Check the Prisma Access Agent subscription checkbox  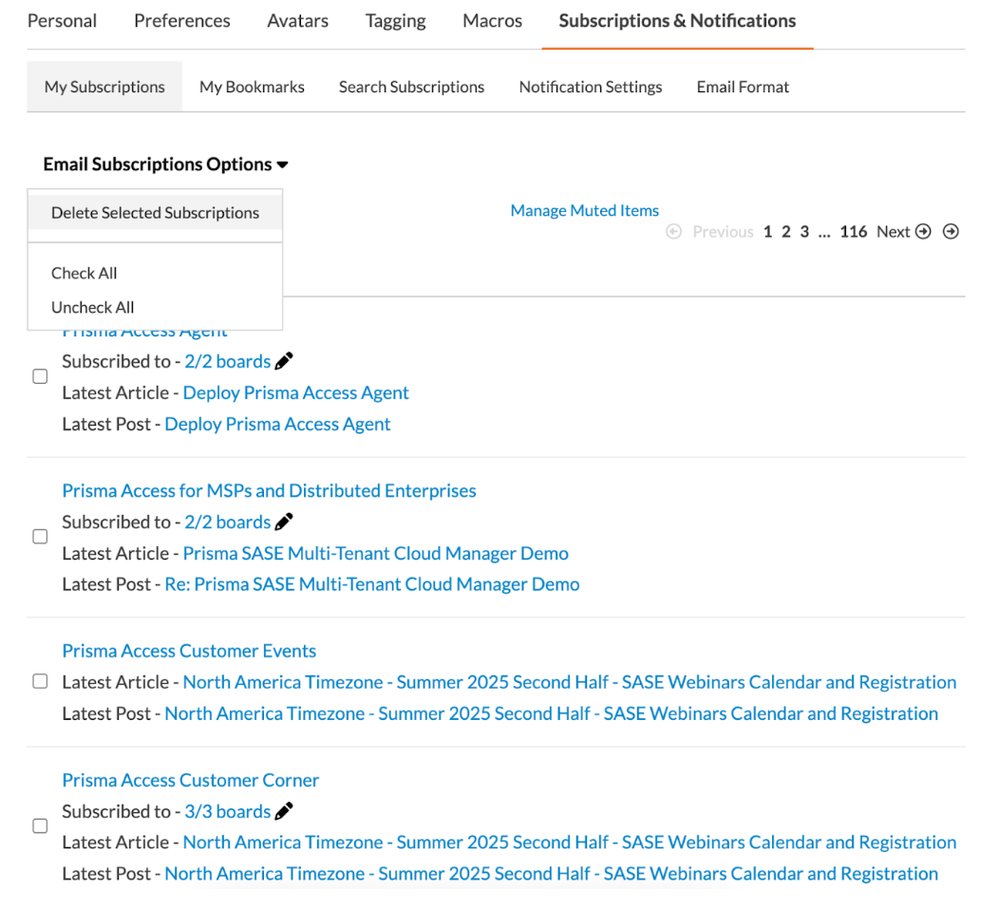40,377
